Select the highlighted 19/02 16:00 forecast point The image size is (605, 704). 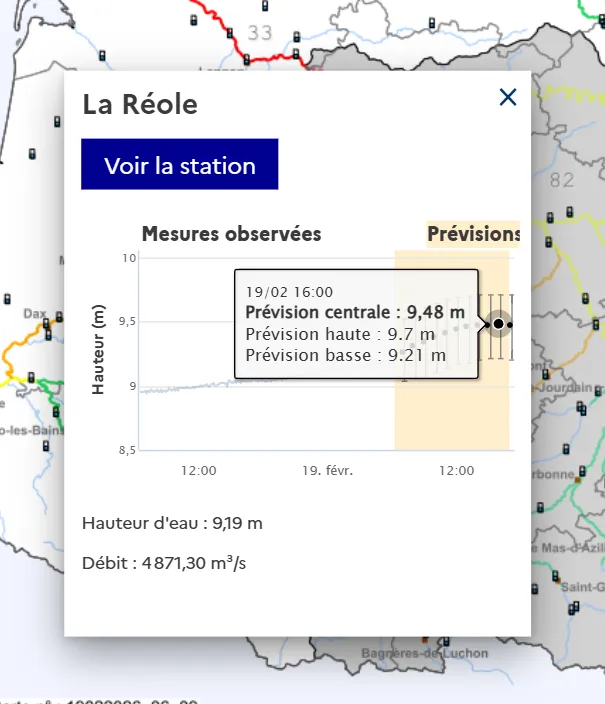click(x=498, y=324)
